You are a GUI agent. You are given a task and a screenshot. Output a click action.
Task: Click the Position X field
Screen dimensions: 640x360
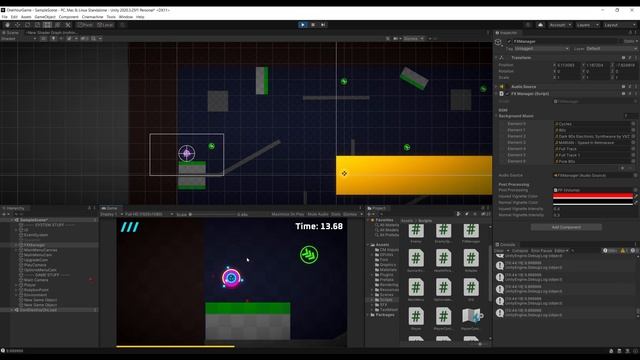point(568,65)
